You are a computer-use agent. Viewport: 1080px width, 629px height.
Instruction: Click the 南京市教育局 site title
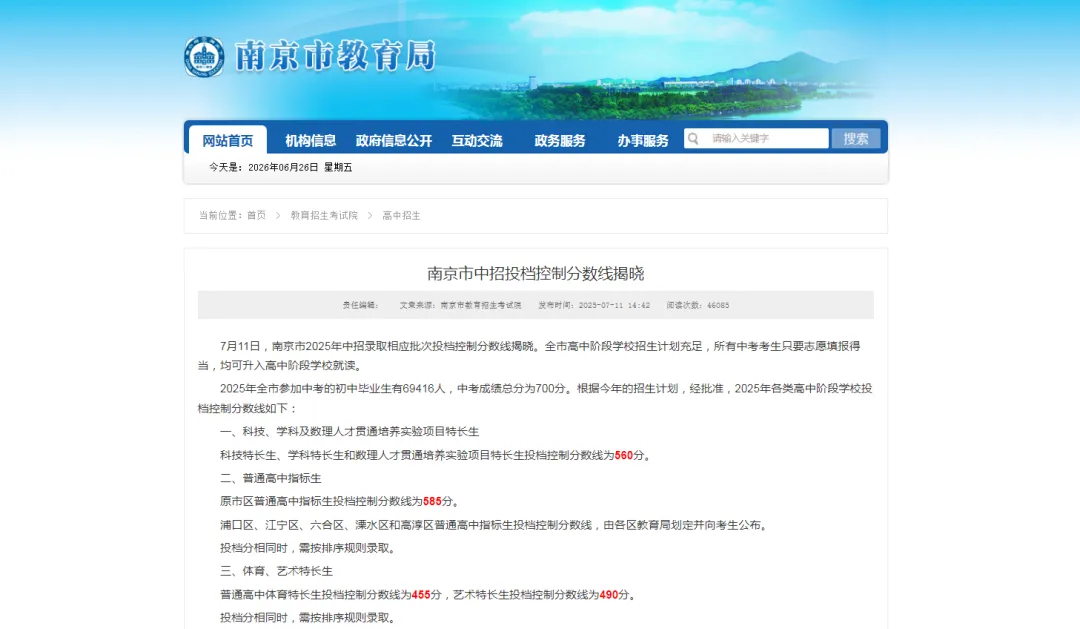[x=335, y=56]
